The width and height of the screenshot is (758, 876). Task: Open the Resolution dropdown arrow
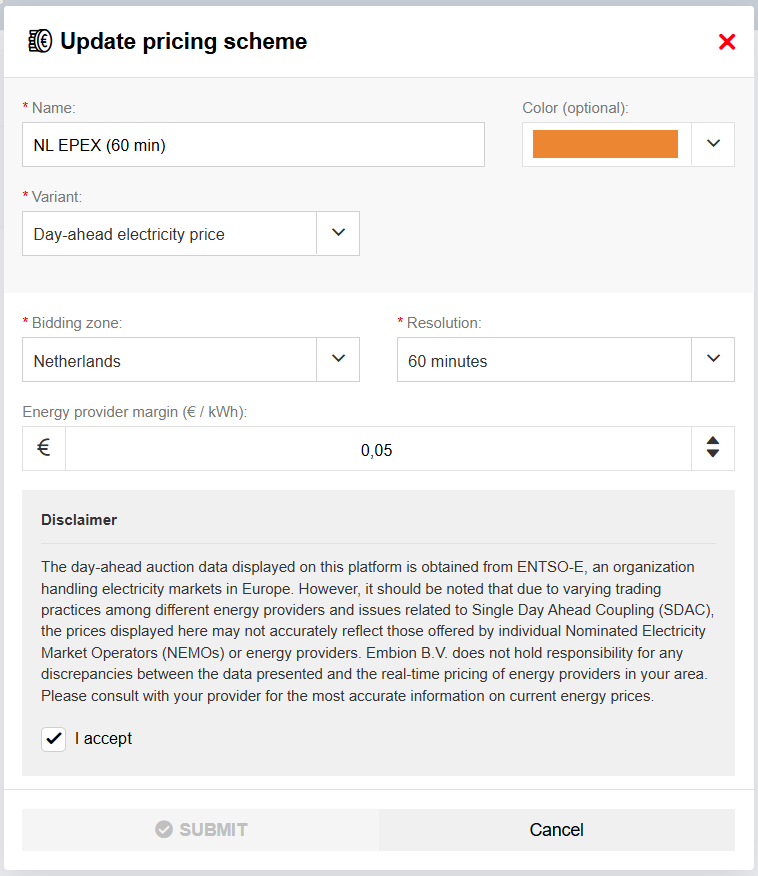713,359
